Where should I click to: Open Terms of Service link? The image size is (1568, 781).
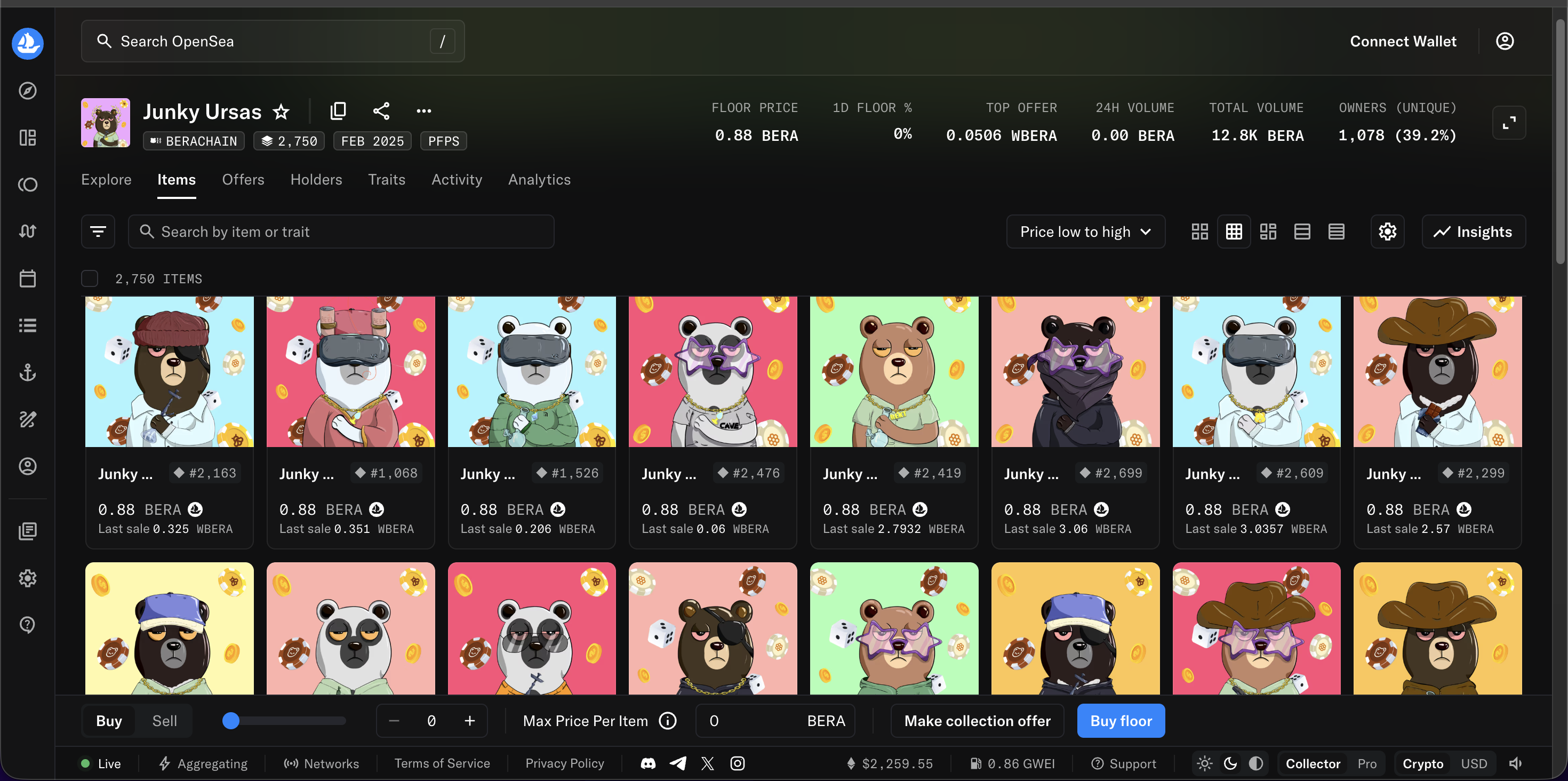pos(442,763)
